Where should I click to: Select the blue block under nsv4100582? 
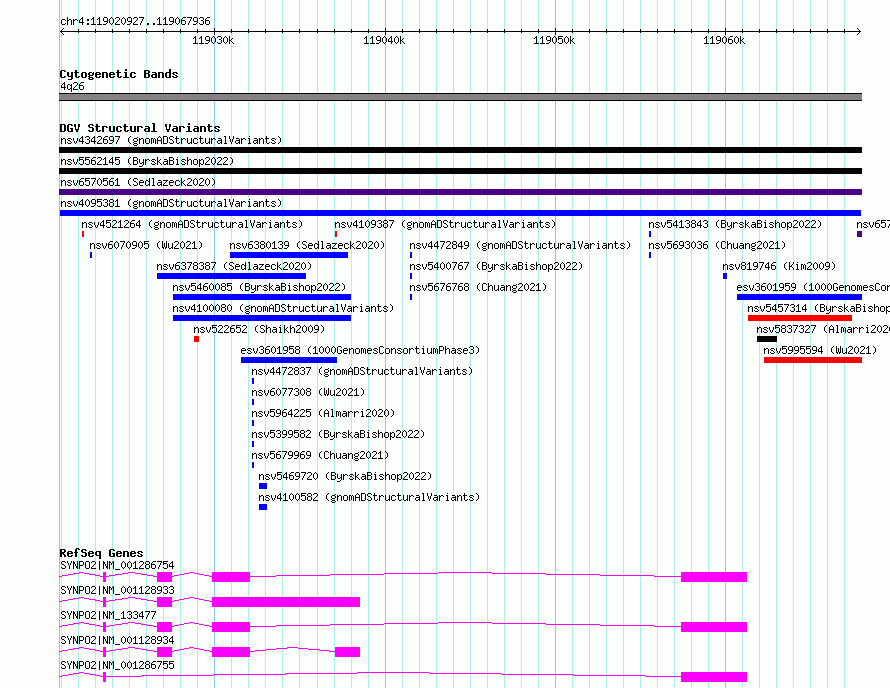(x=263, y=507)
